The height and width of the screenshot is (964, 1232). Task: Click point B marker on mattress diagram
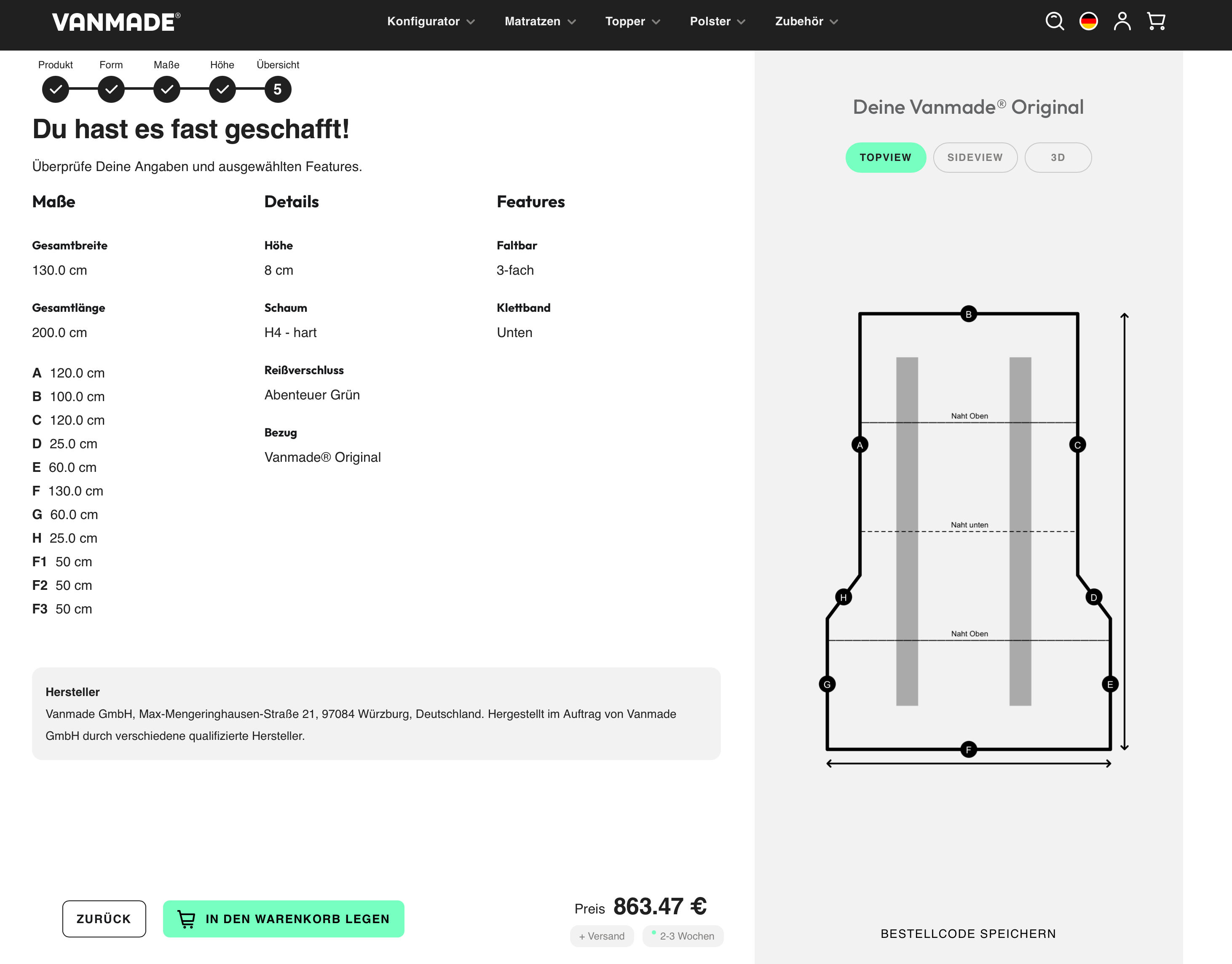[968, 314]
